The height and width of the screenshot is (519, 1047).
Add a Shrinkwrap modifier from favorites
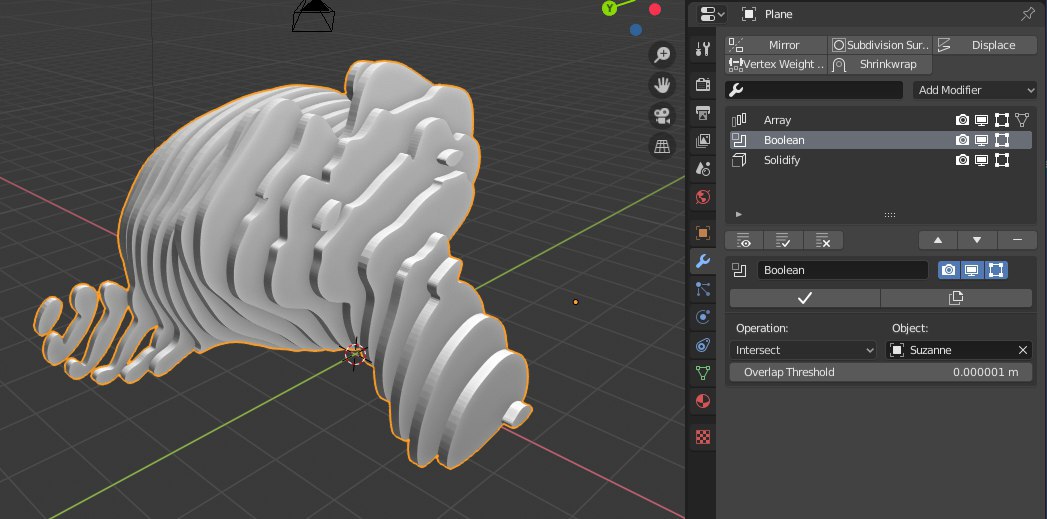pos(880,64)
